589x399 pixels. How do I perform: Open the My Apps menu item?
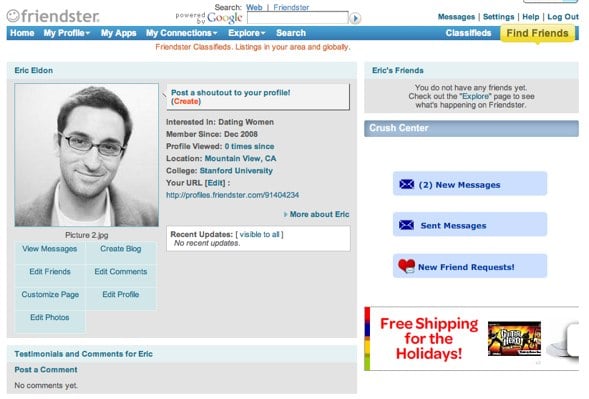(118, 33)
